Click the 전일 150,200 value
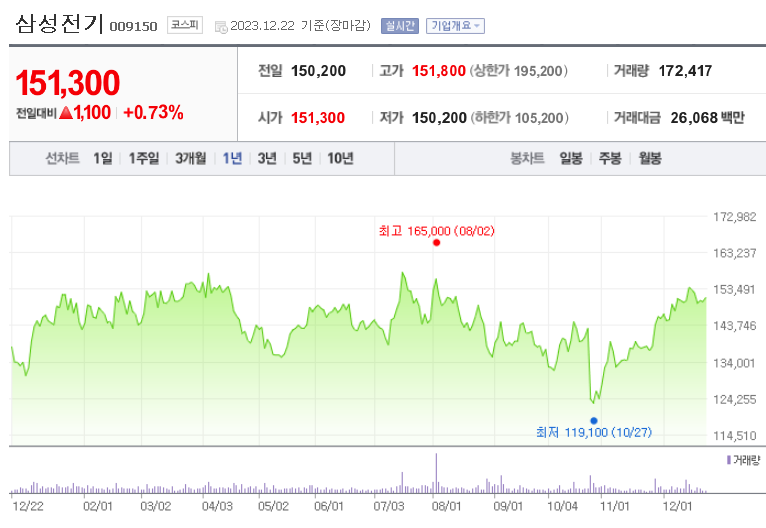Viewport: 766px width, 528px height. [x=319, y=71]
